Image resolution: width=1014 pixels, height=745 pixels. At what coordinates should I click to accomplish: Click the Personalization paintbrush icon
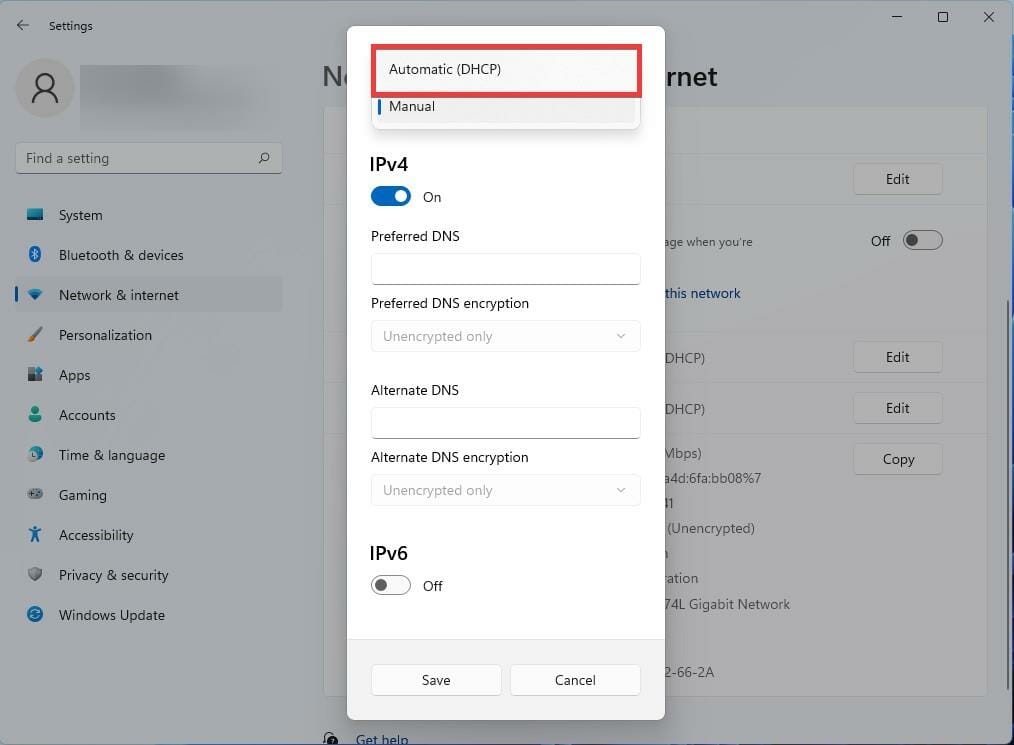click(x=35, y=335)
